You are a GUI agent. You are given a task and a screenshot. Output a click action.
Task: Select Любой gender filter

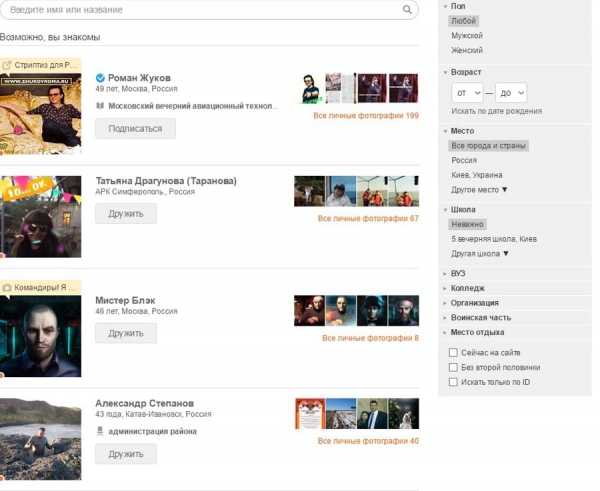pyautogui.click(x=463, y=21)
